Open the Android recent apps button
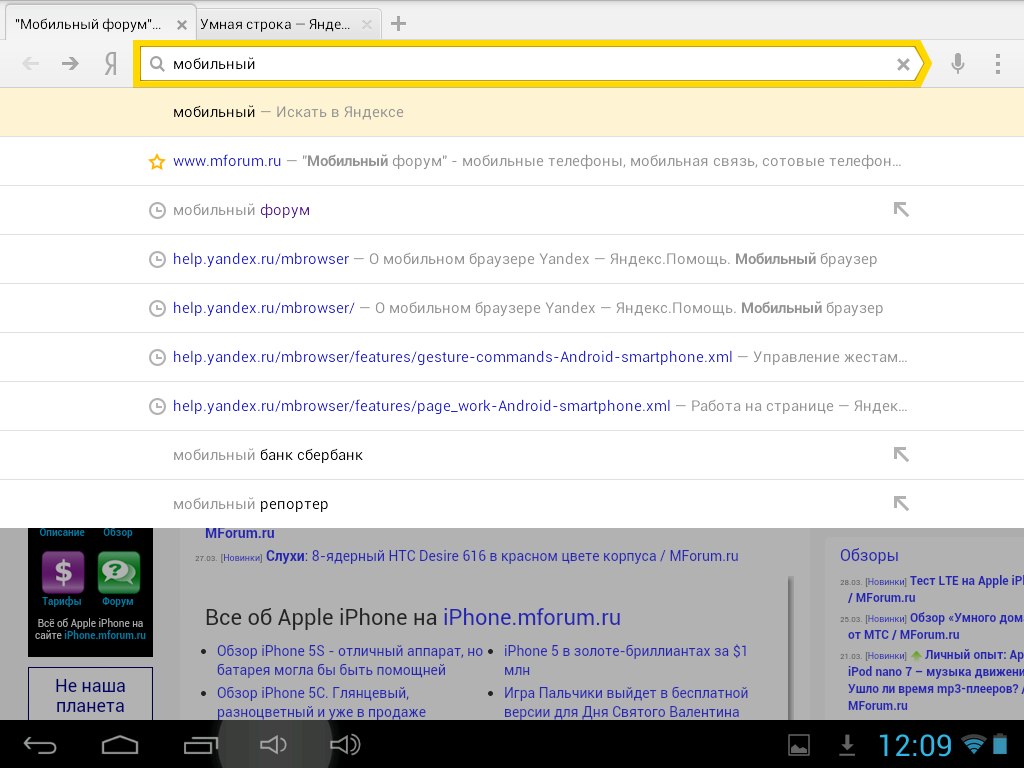 [x=200, y=744]
